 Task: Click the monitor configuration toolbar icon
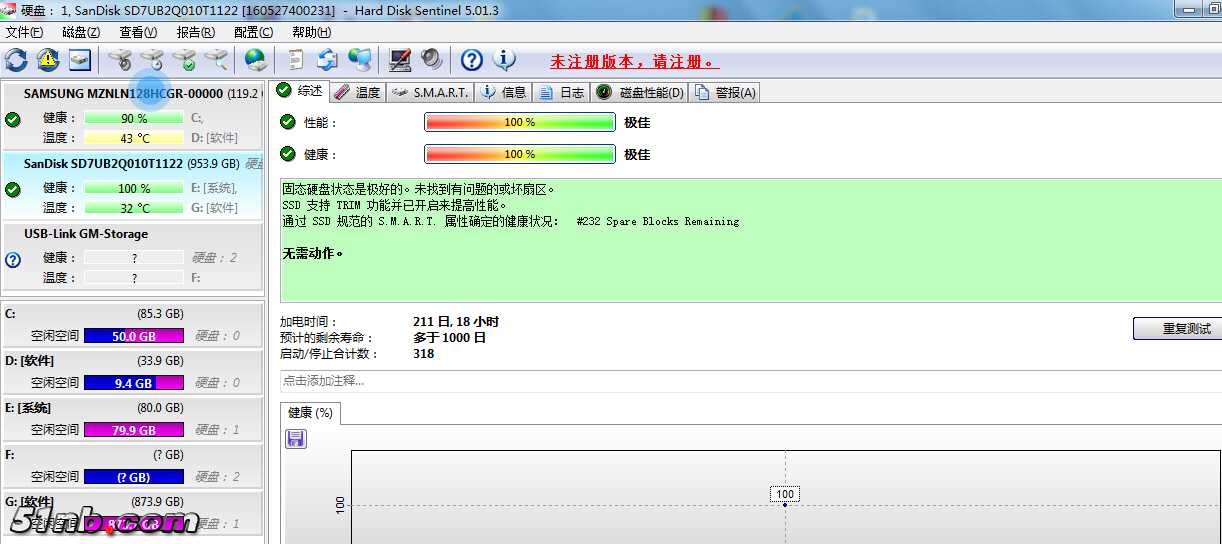(x=400, y=60)
